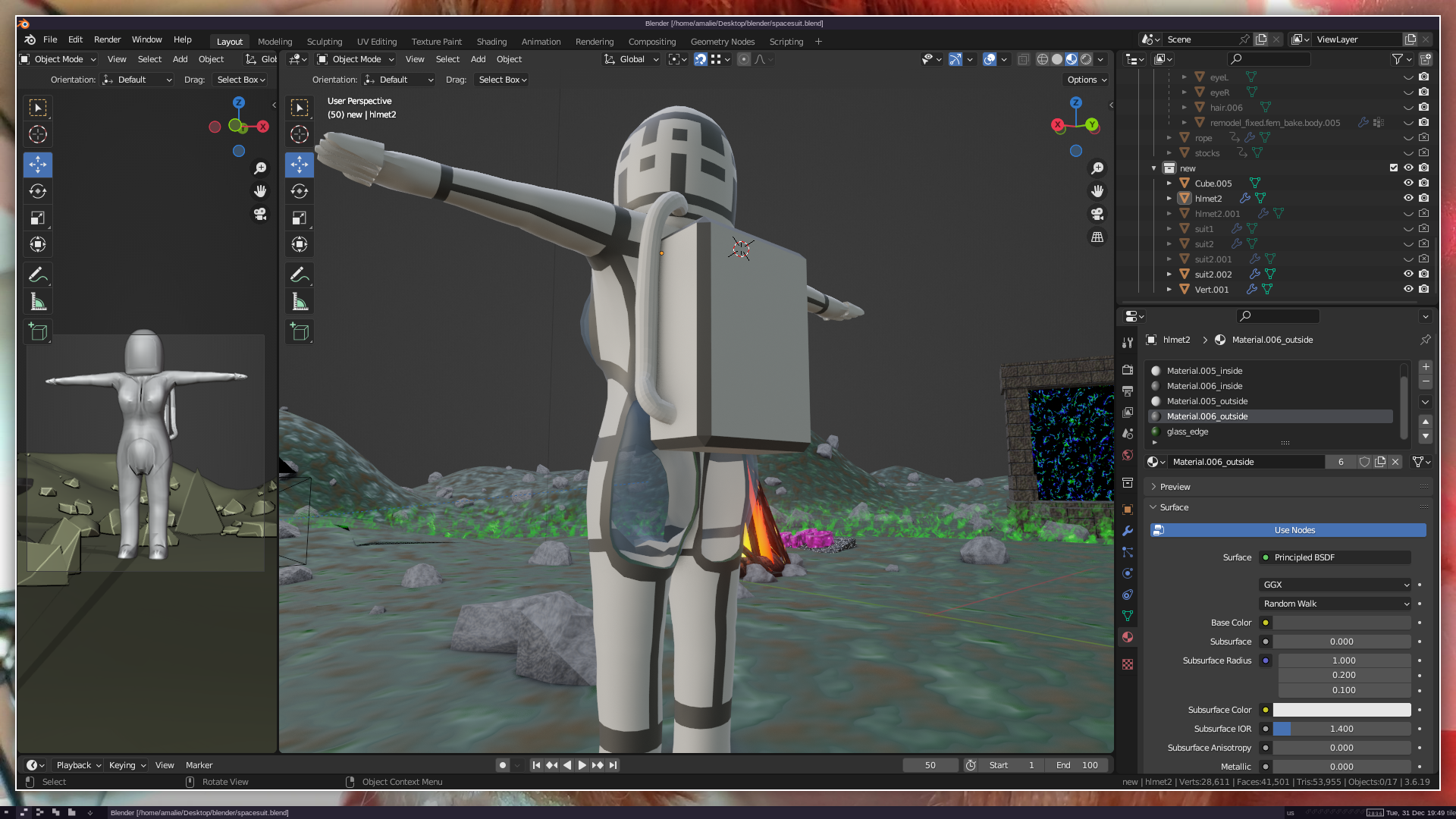The image size is (1456, 819).
Task: Hide Cube.005 using its eye icon
Action: tap(1408, 183)
